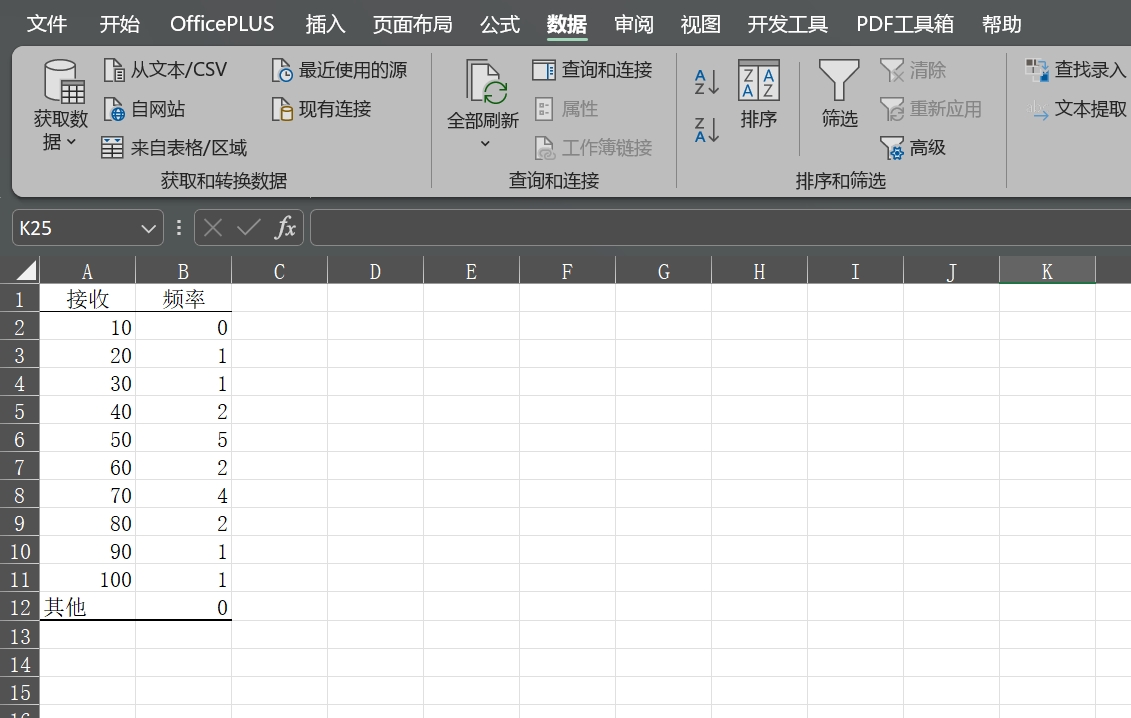
Task: Switch to the 公式 tab
Action: (x=500, y=25)
